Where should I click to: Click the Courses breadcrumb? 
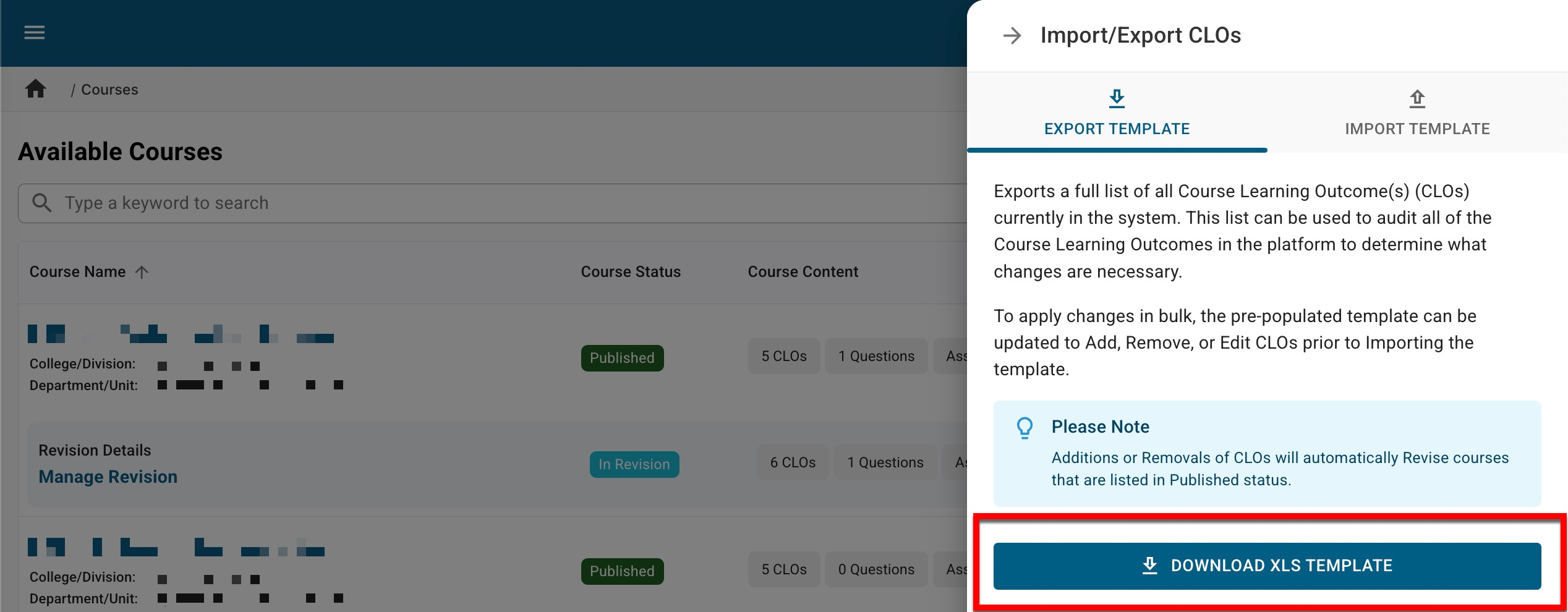(x=109, y=90)
